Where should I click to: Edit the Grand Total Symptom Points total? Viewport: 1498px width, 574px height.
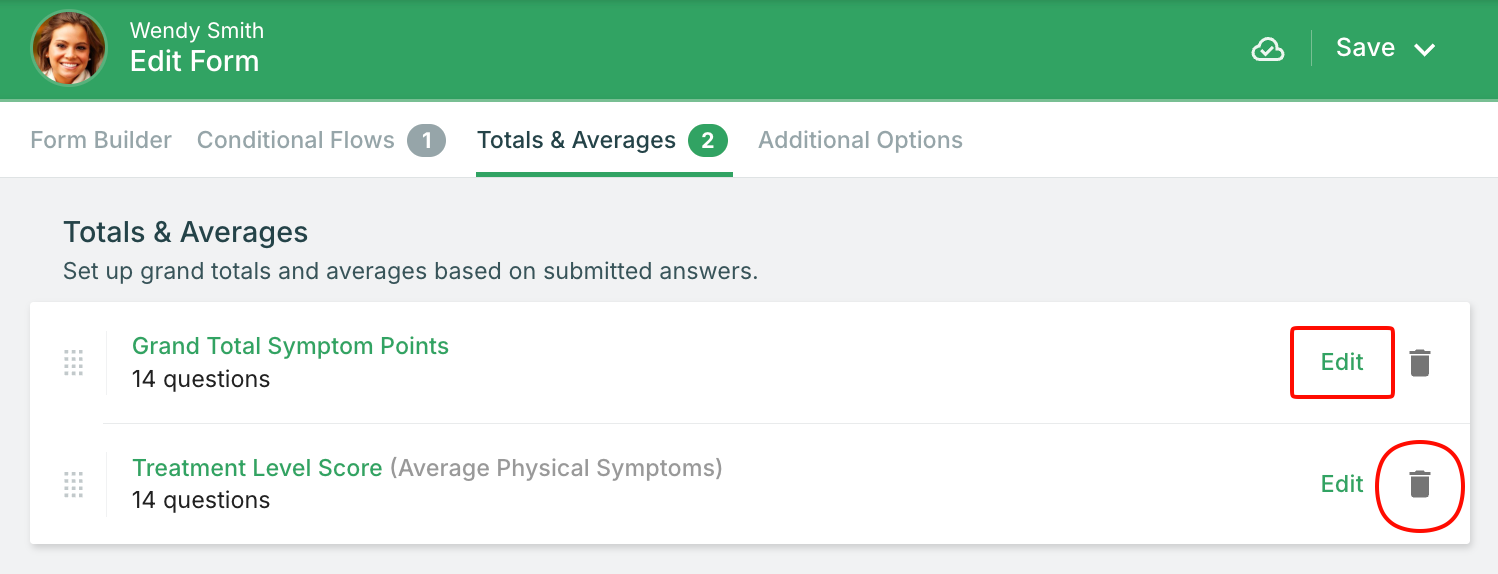click(x=1342, y=362)
